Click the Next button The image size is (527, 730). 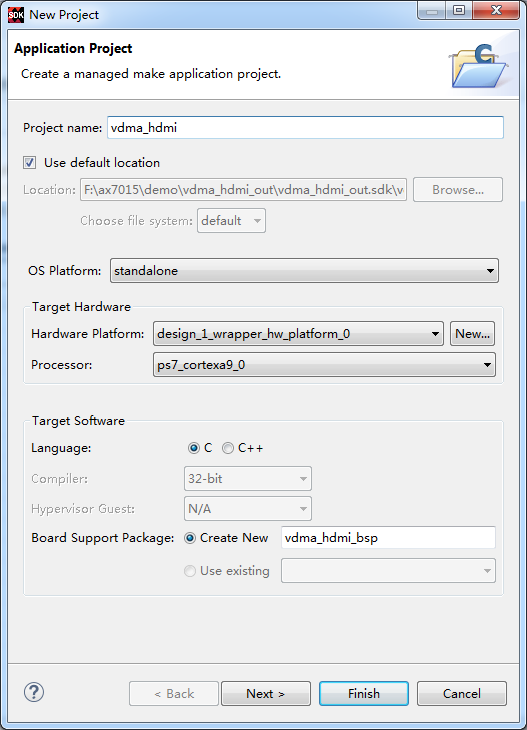tap(266, 694)
